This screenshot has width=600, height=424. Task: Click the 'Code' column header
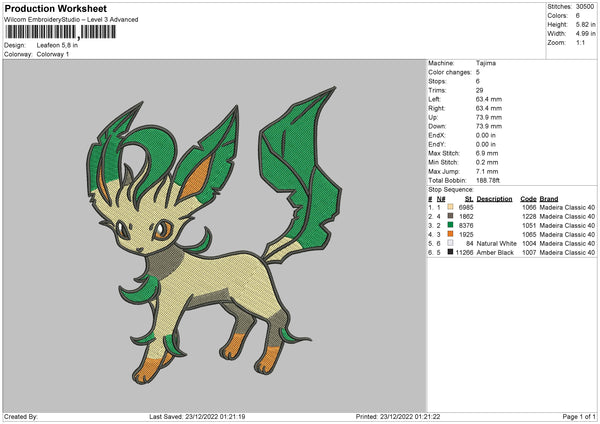(528, 199)
